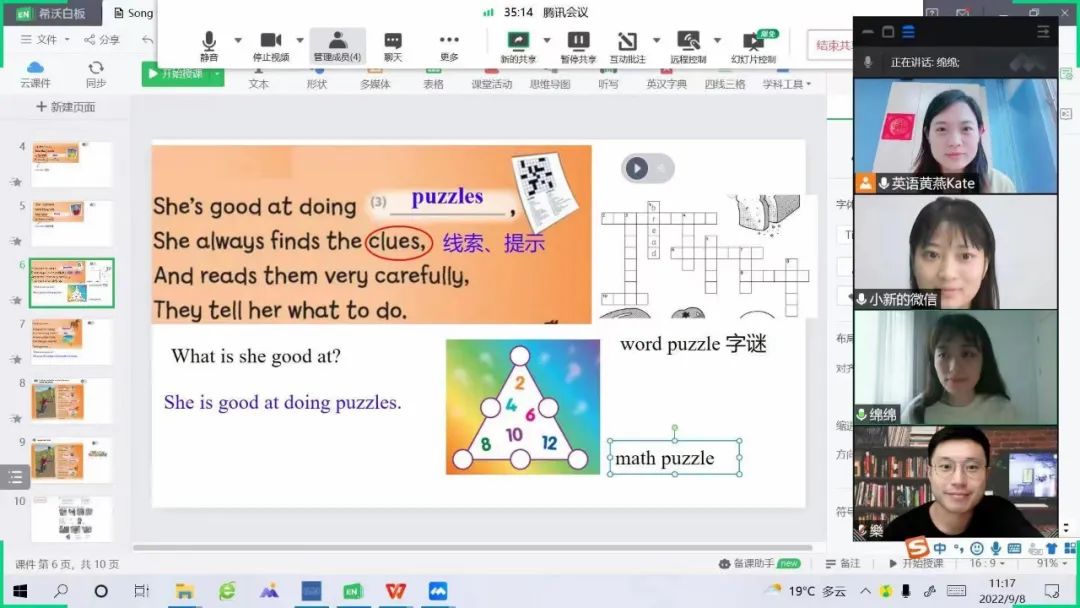Select slide 8 thumbnail
1080x608 pixels.
tap(71, 401)
